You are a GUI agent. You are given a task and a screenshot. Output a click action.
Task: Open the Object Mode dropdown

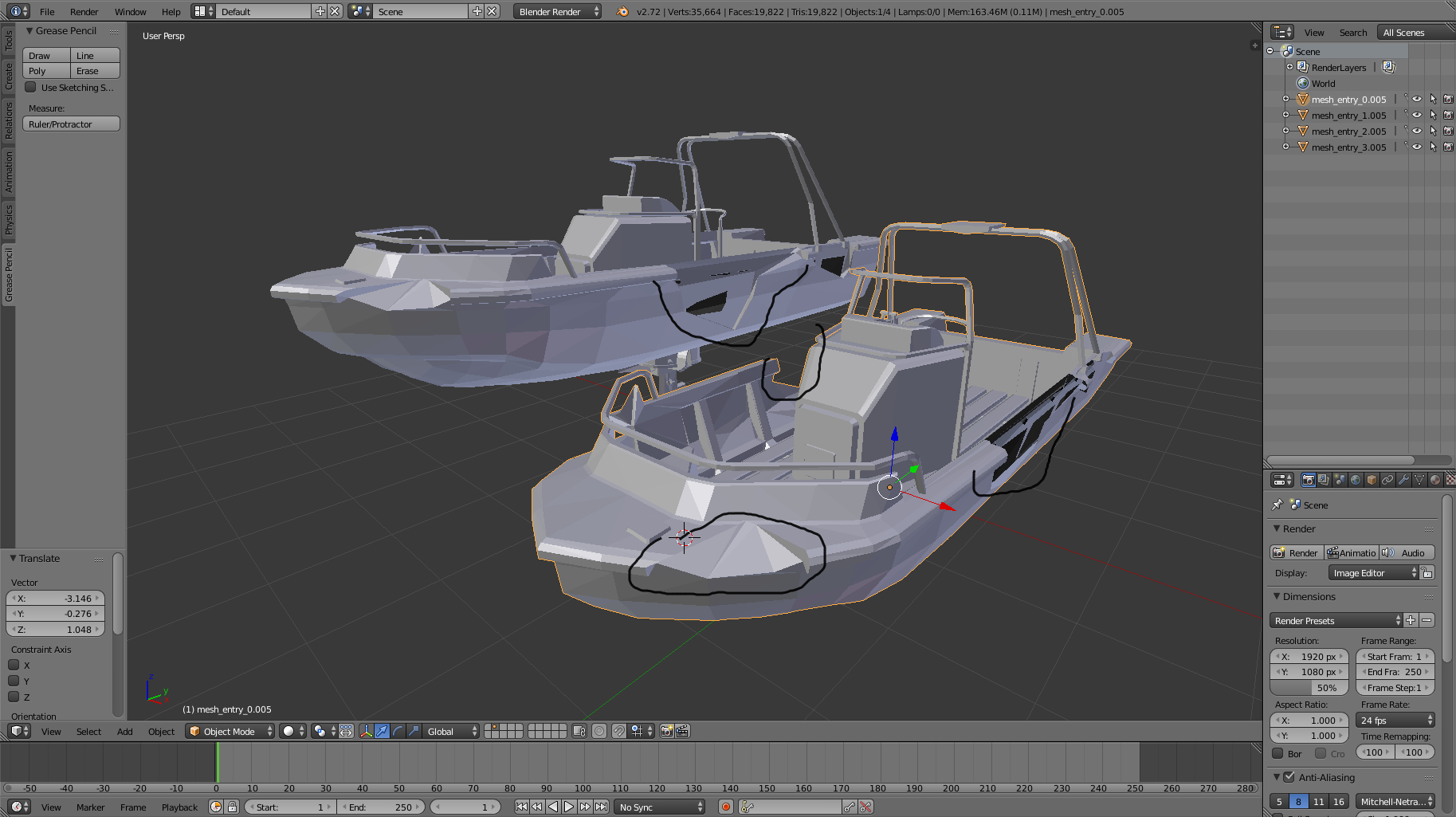[x=230, y=731]
